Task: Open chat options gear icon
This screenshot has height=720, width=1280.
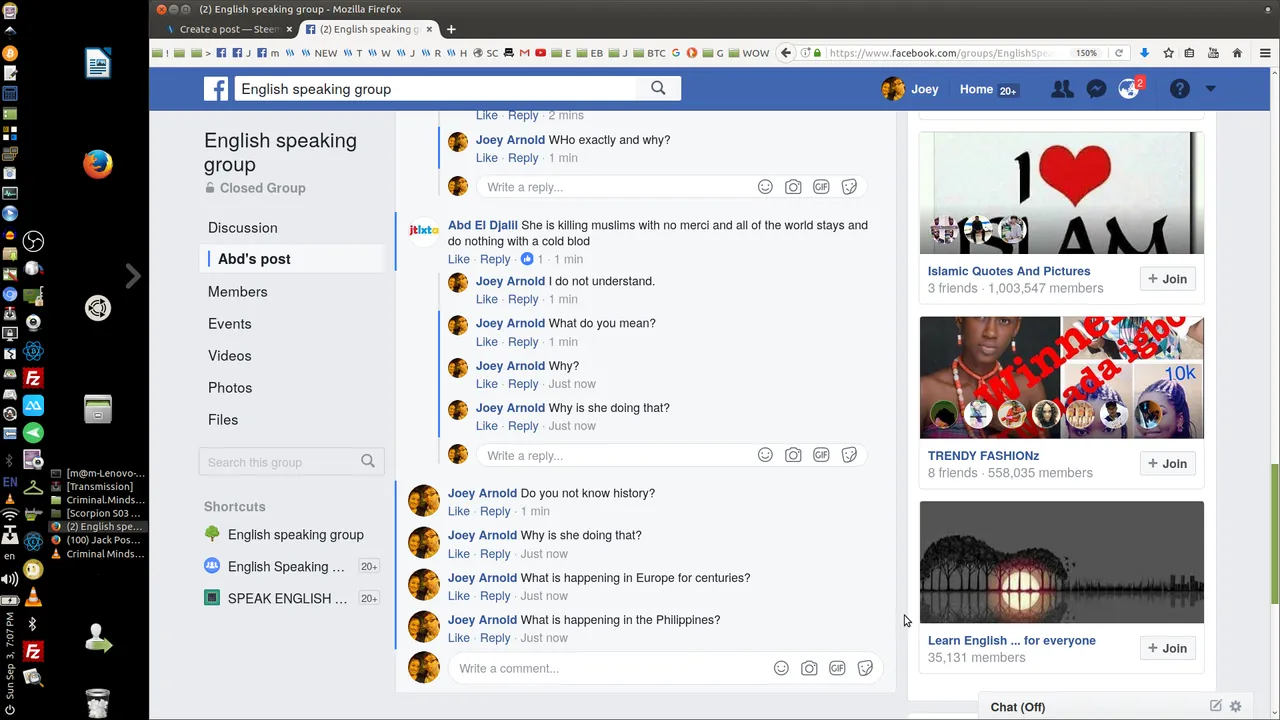Action: [x=1236, y=706]
